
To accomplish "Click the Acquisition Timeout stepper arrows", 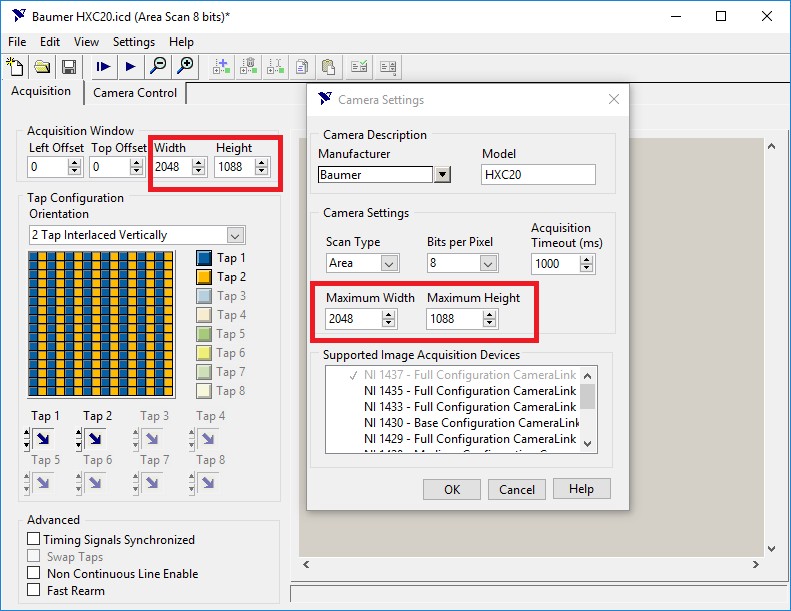I will click(x=586, y=264).
